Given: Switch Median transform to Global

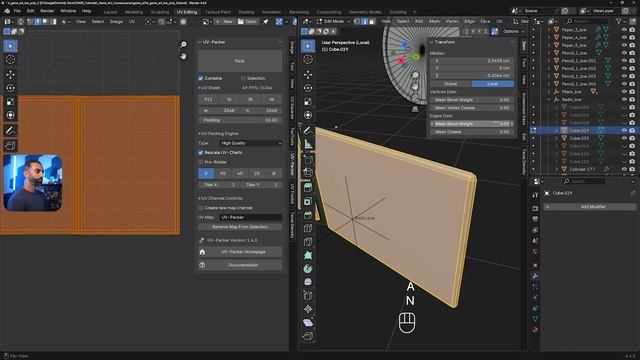Looking at the screenshot, I should 451,84.
